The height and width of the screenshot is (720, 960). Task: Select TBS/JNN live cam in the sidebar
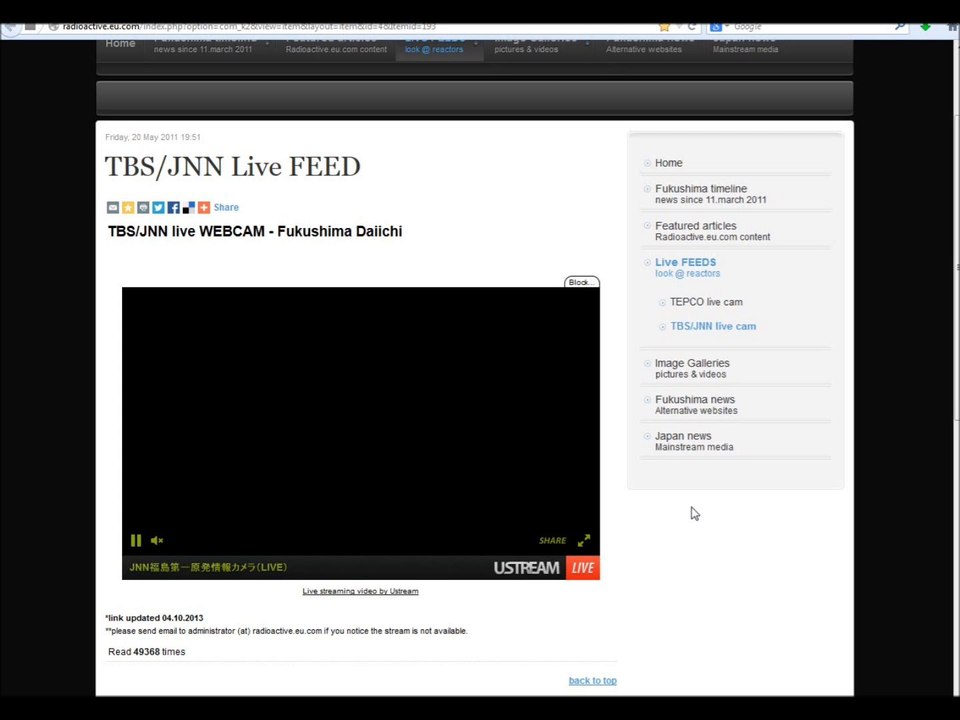[x=713, y=326]
